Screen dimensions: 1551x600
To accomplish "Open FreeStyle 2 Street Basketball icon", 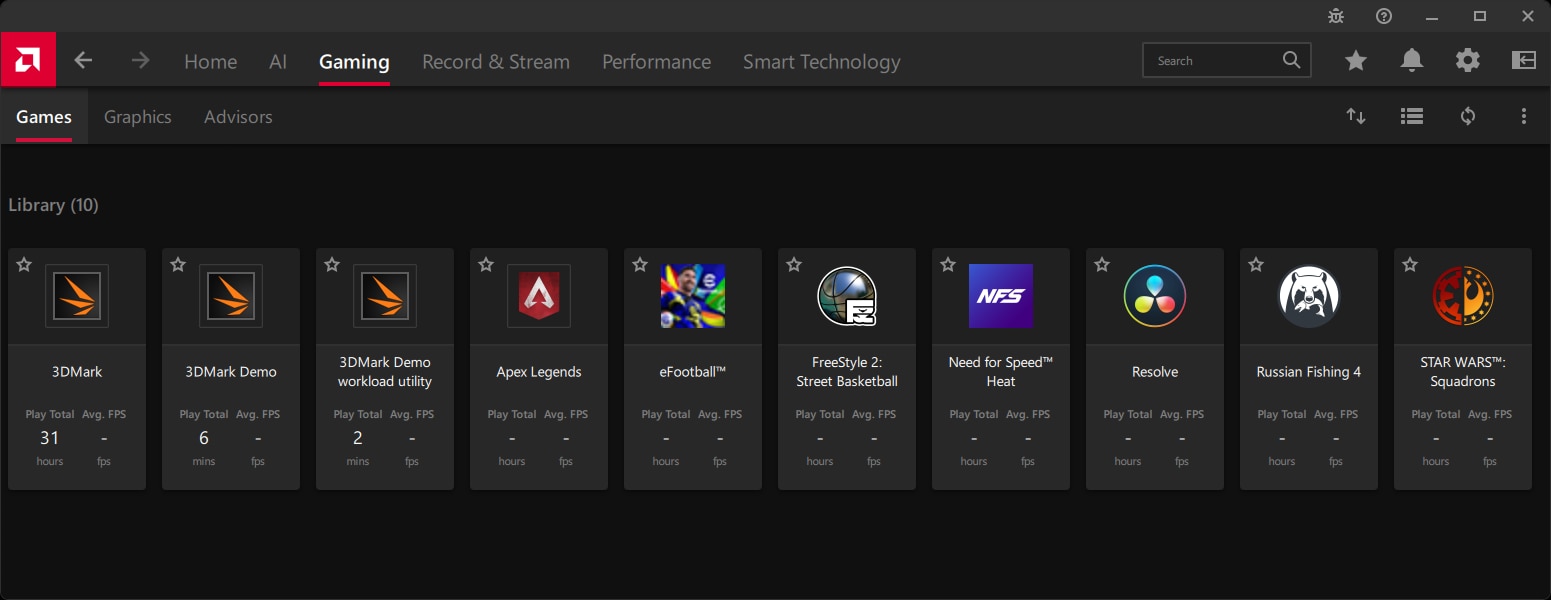I will (x=847, y=296).
